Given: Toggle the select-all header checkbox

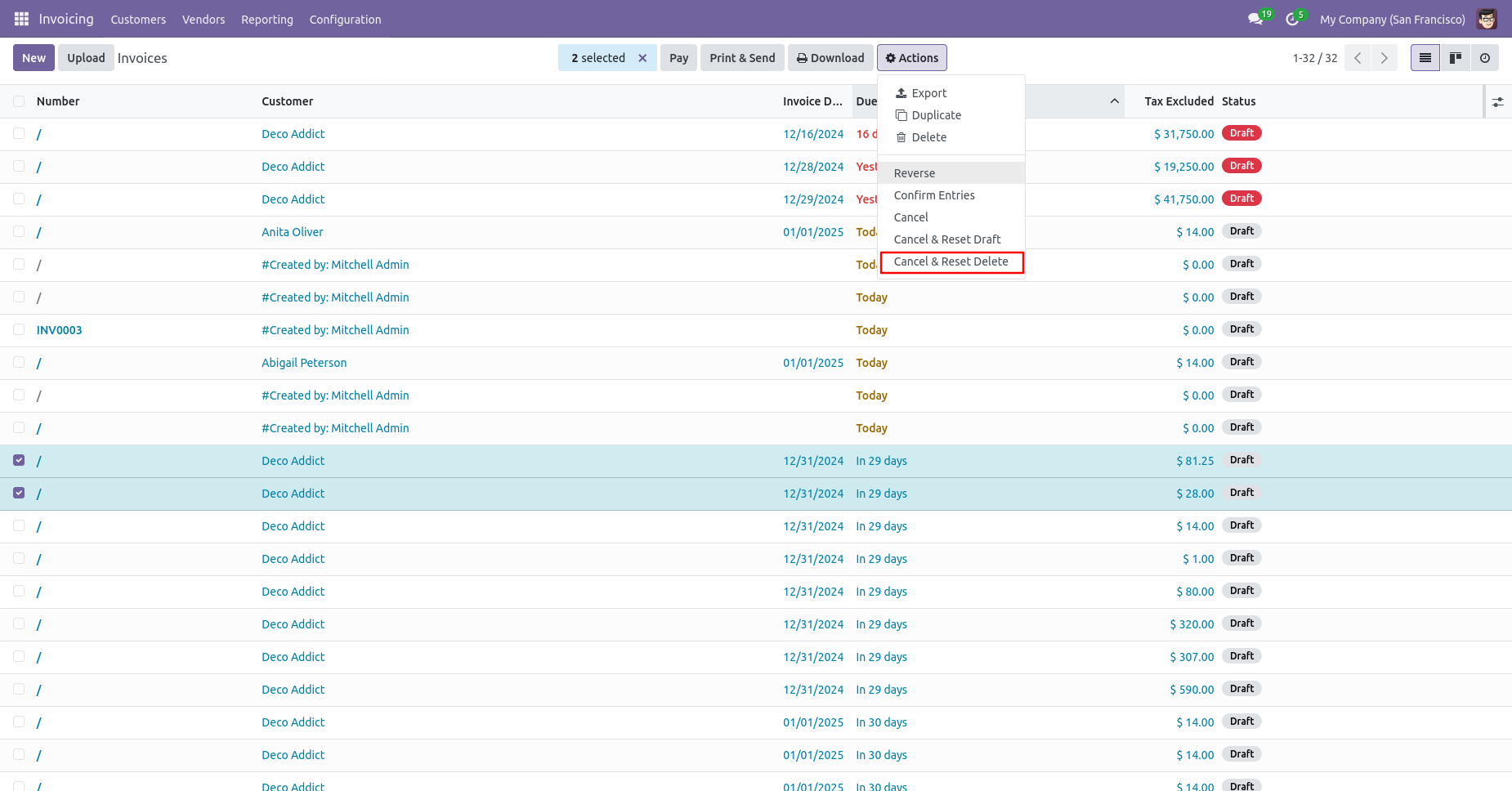Looking at the screenshot, I should tap(19, 101).
